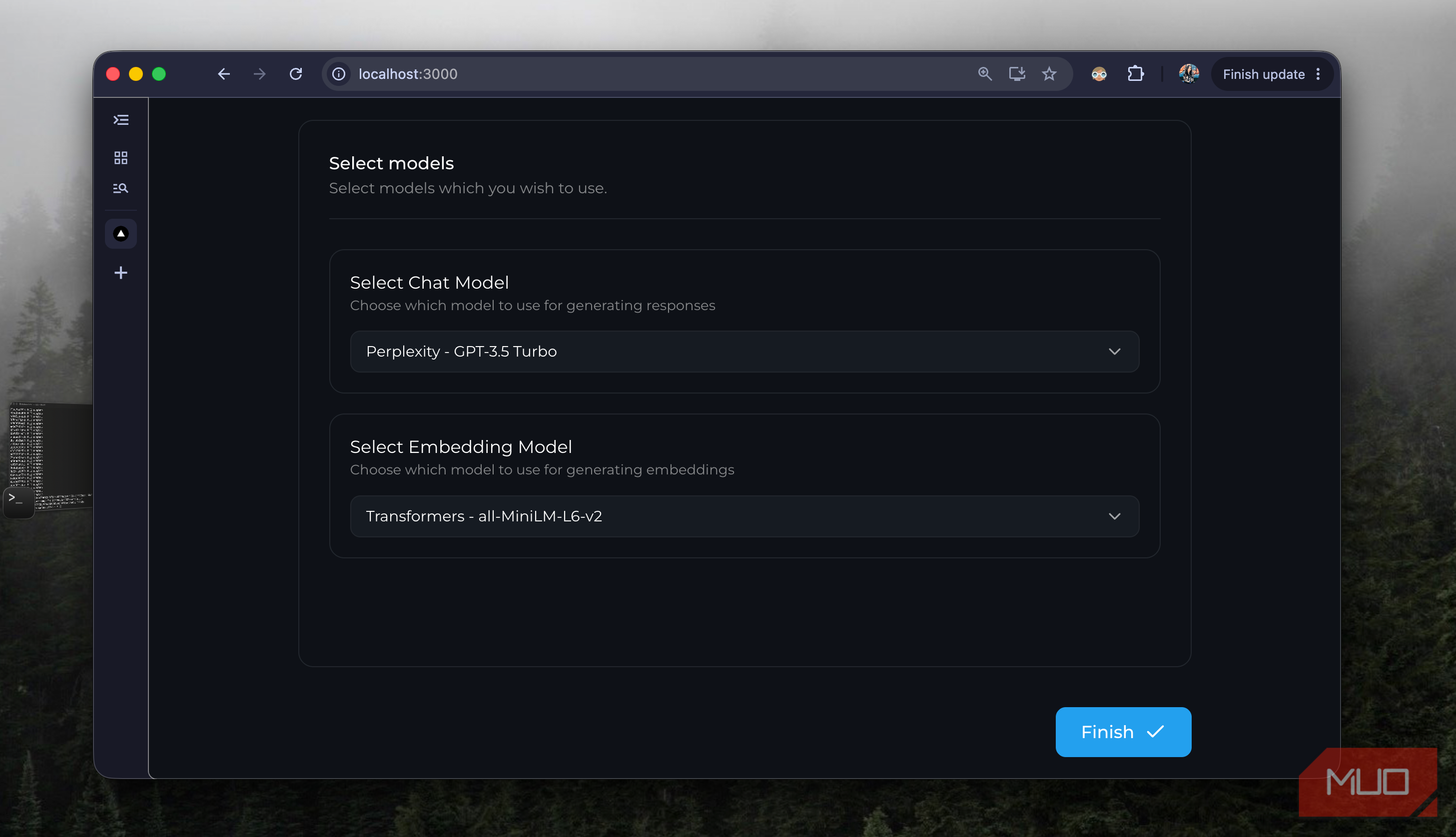Open Terminal icon on left edge

pyautogui.click(x=18, y=502)
